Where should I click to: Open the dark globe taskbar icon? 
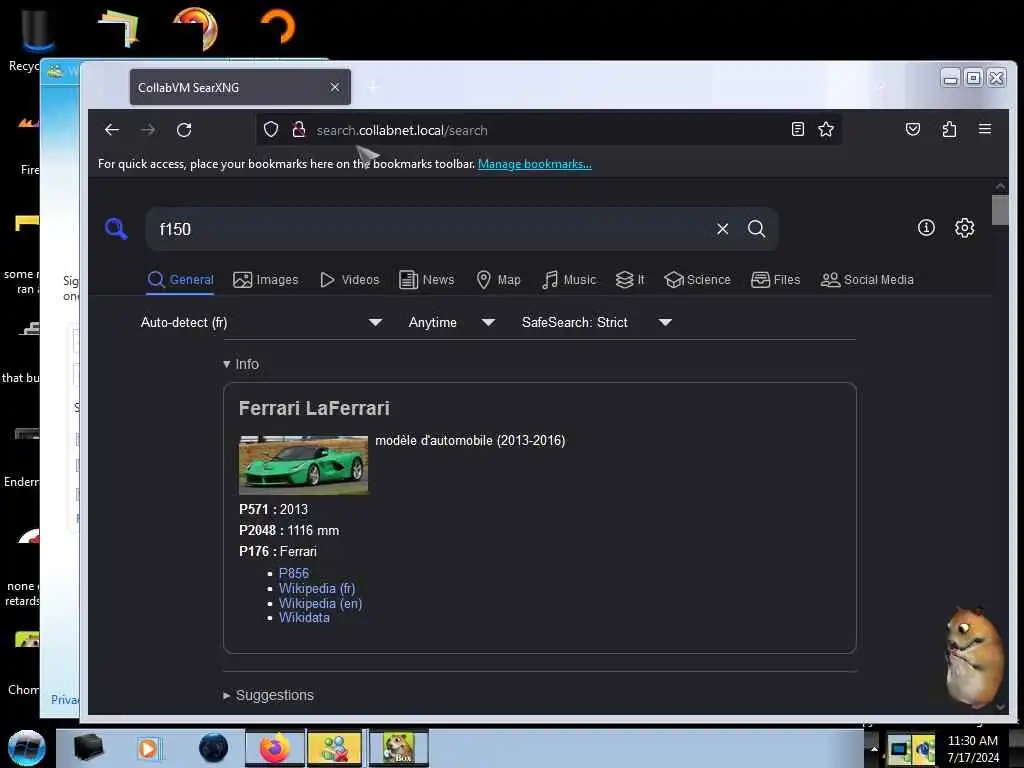point(213,748)
